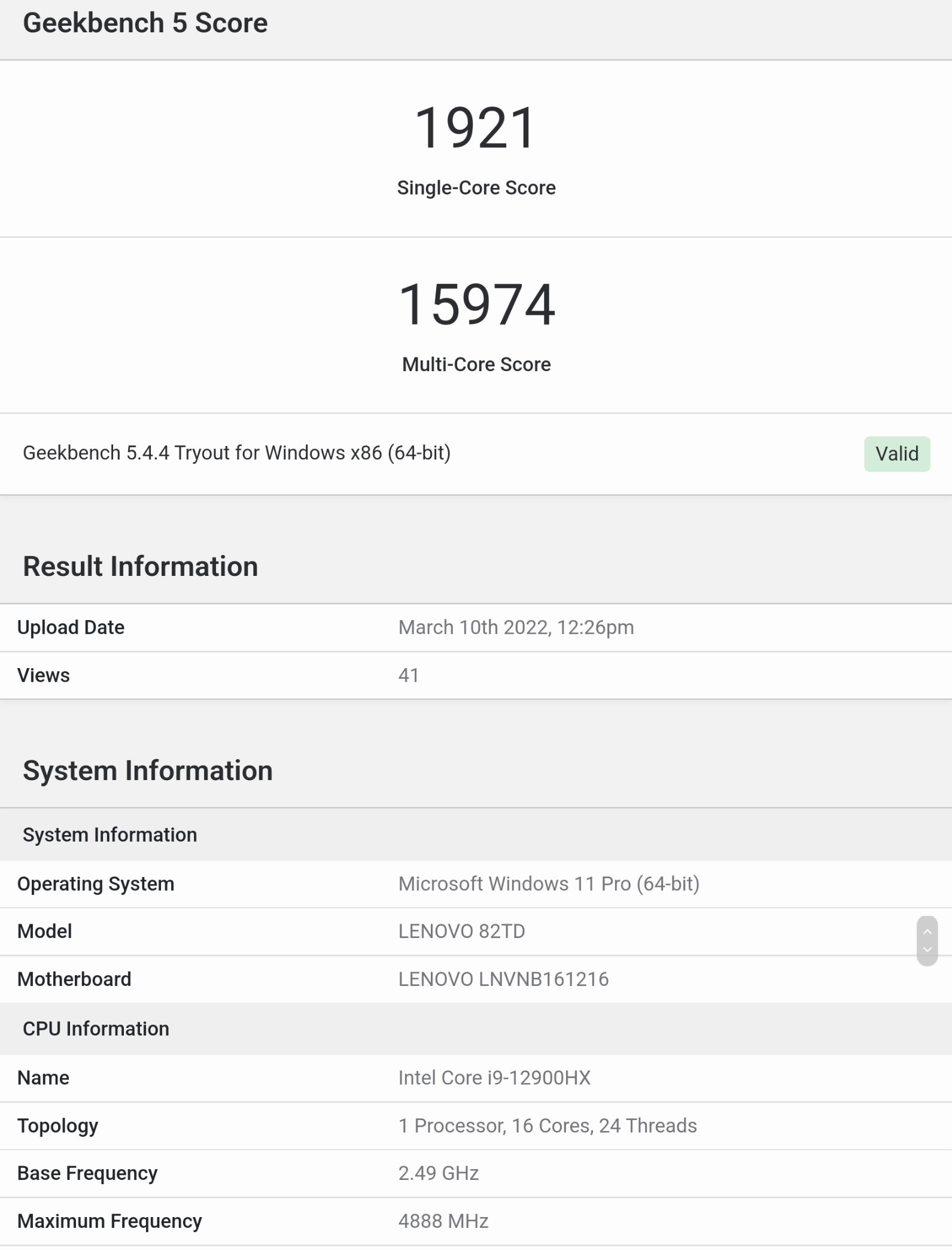Screen dimensions: 952x1250
Task: Click the scrollbar thumb at right edge
Action: (927, 940)
